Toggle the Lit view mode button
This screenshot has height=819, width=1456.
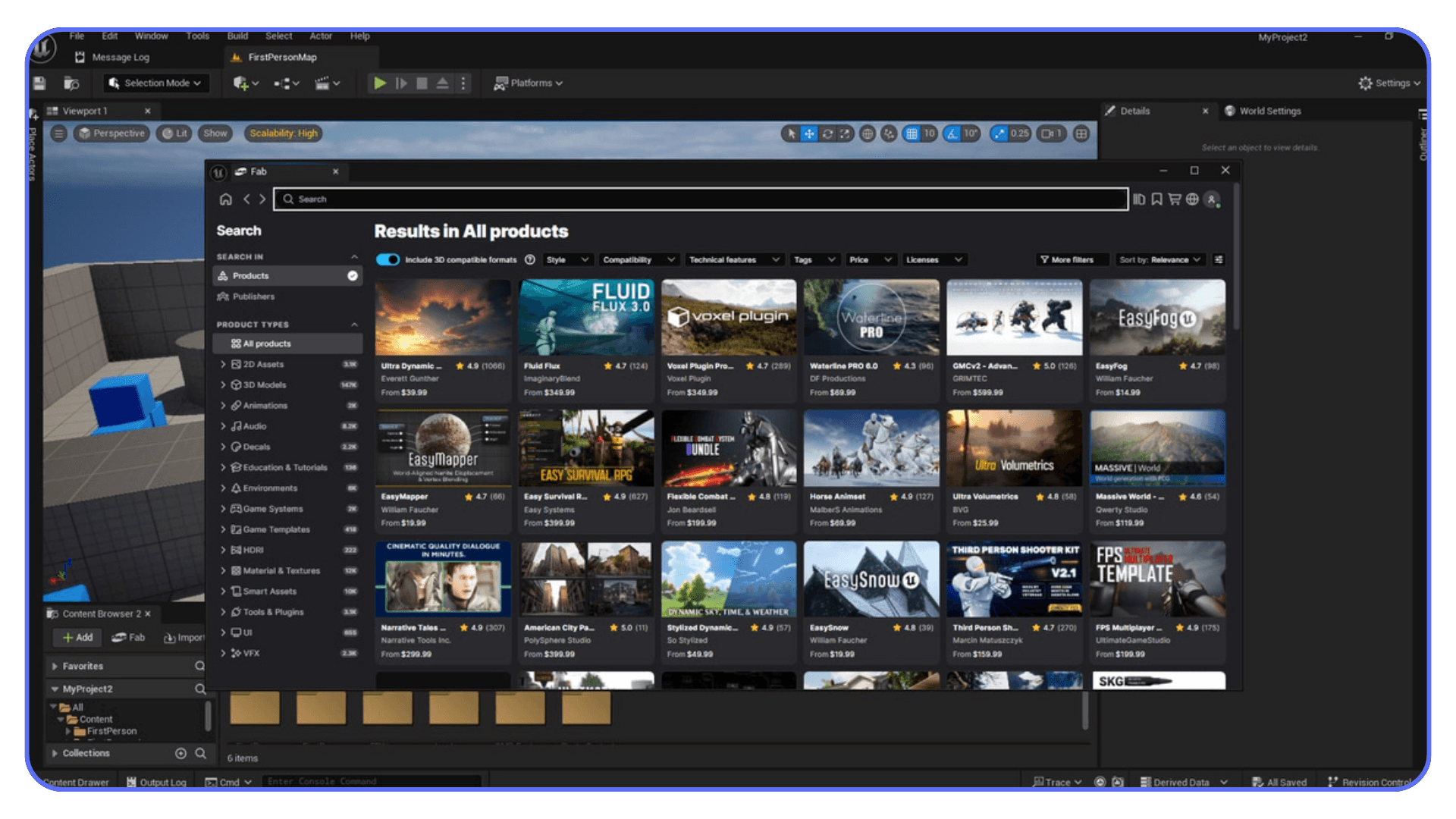tap(174, 133)
